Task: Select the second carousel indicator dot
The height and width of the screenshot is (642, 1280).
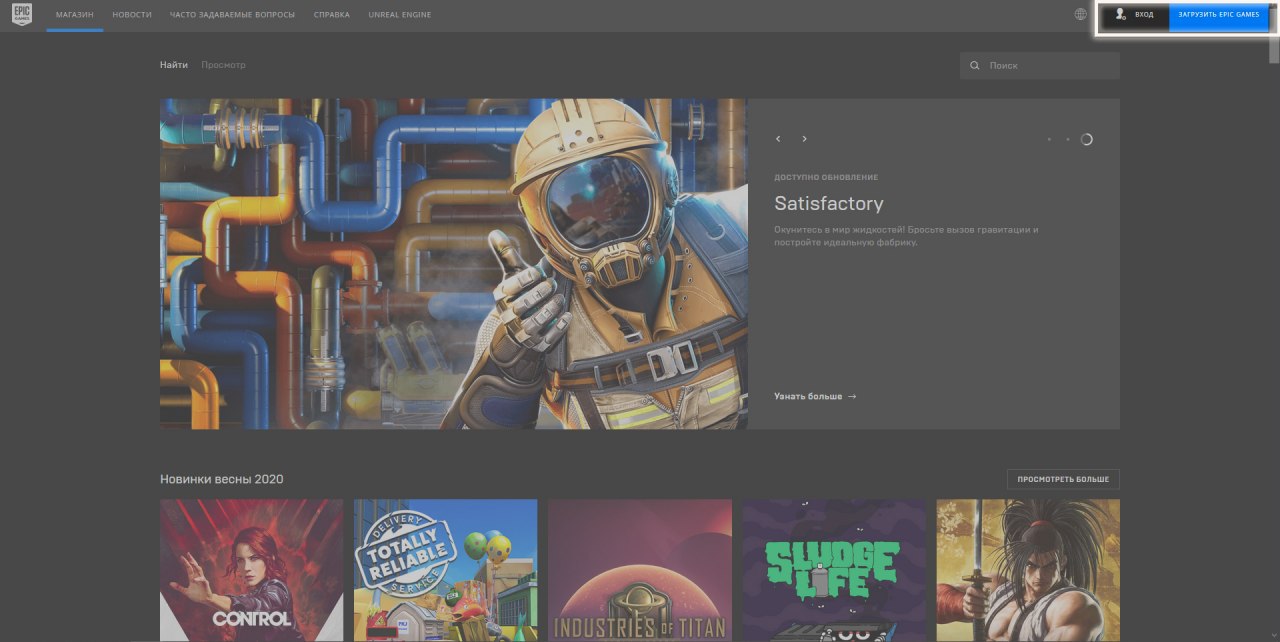Action: click(1067, 139)
